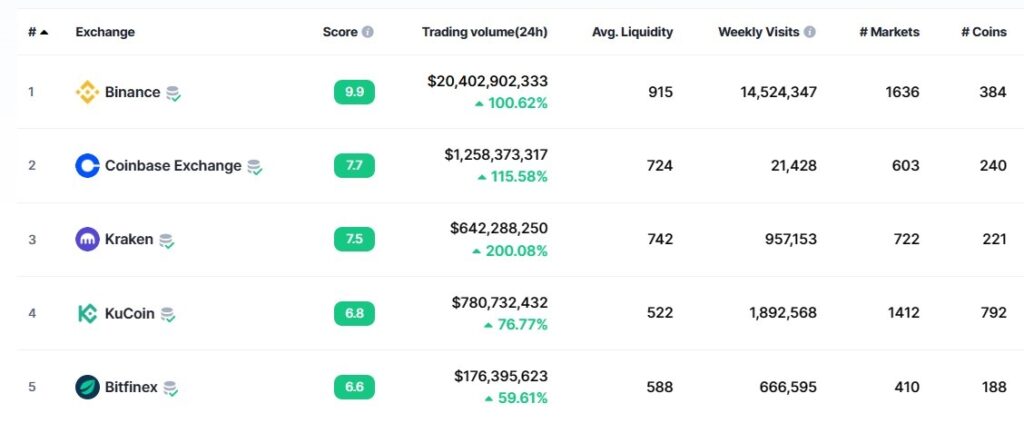1024x423 pixels.
Task: Click Bitfinex's 6.6 score badge
Action: coord(354,387)
